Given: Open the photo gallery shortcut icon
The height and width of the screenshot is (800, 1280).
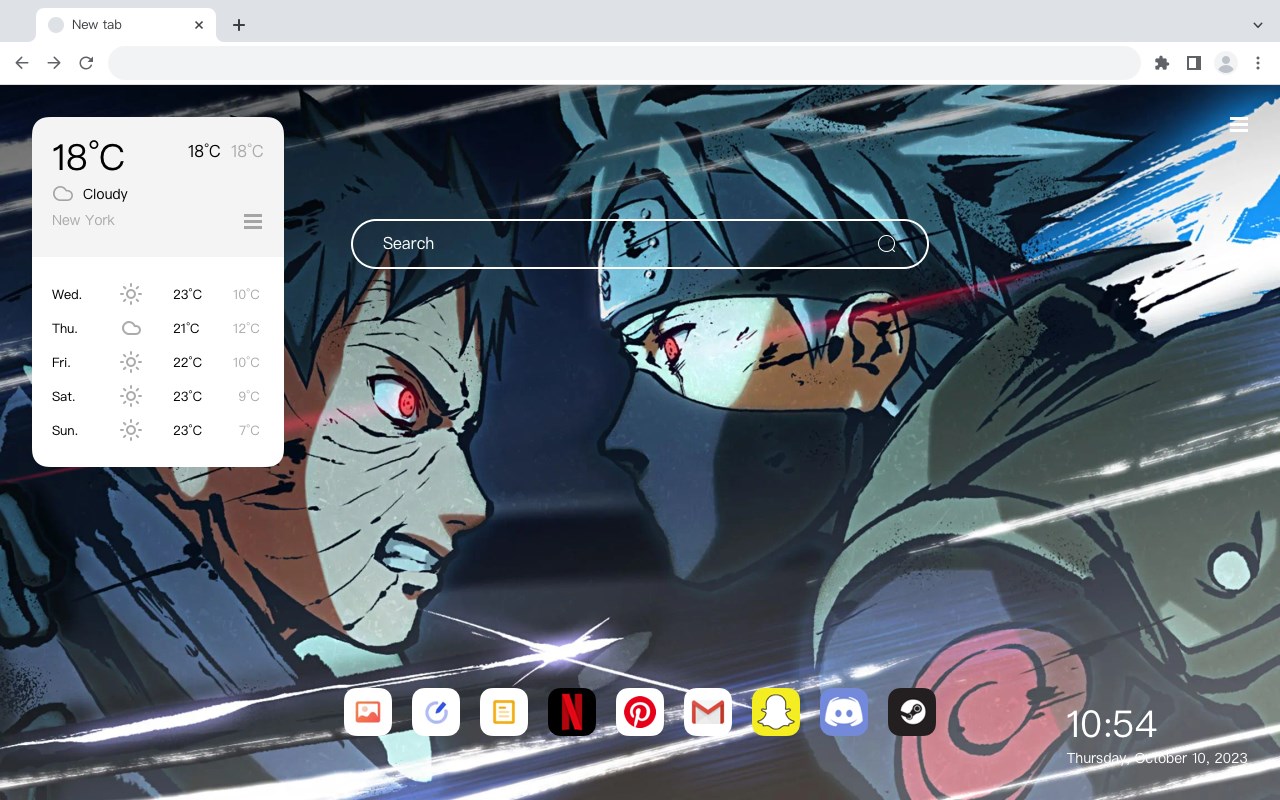Looking at the screenshot, I should click(x=368, y=712).
